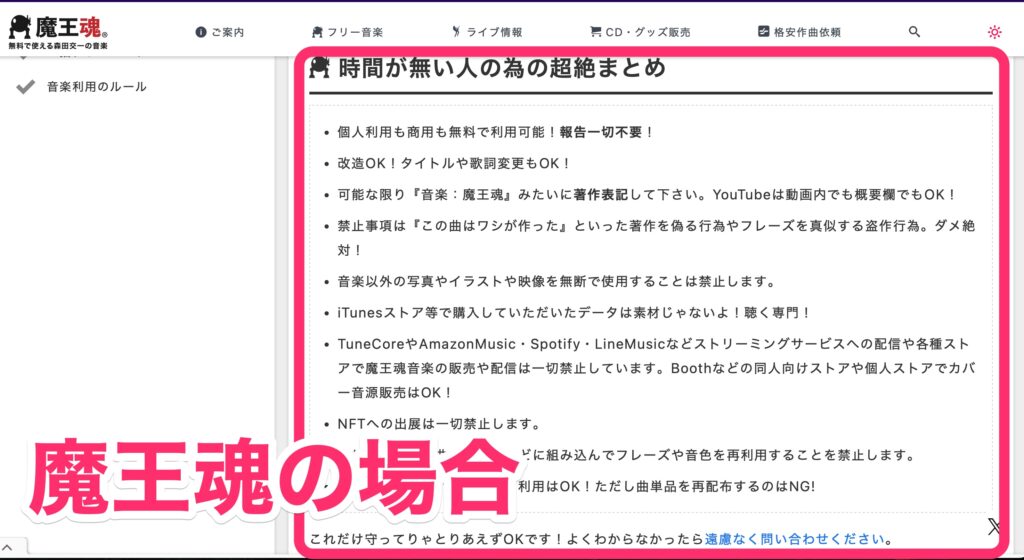Click the up chevron at bottom-left
Screen dimensions: 1024x560
[x=7, y=548]
